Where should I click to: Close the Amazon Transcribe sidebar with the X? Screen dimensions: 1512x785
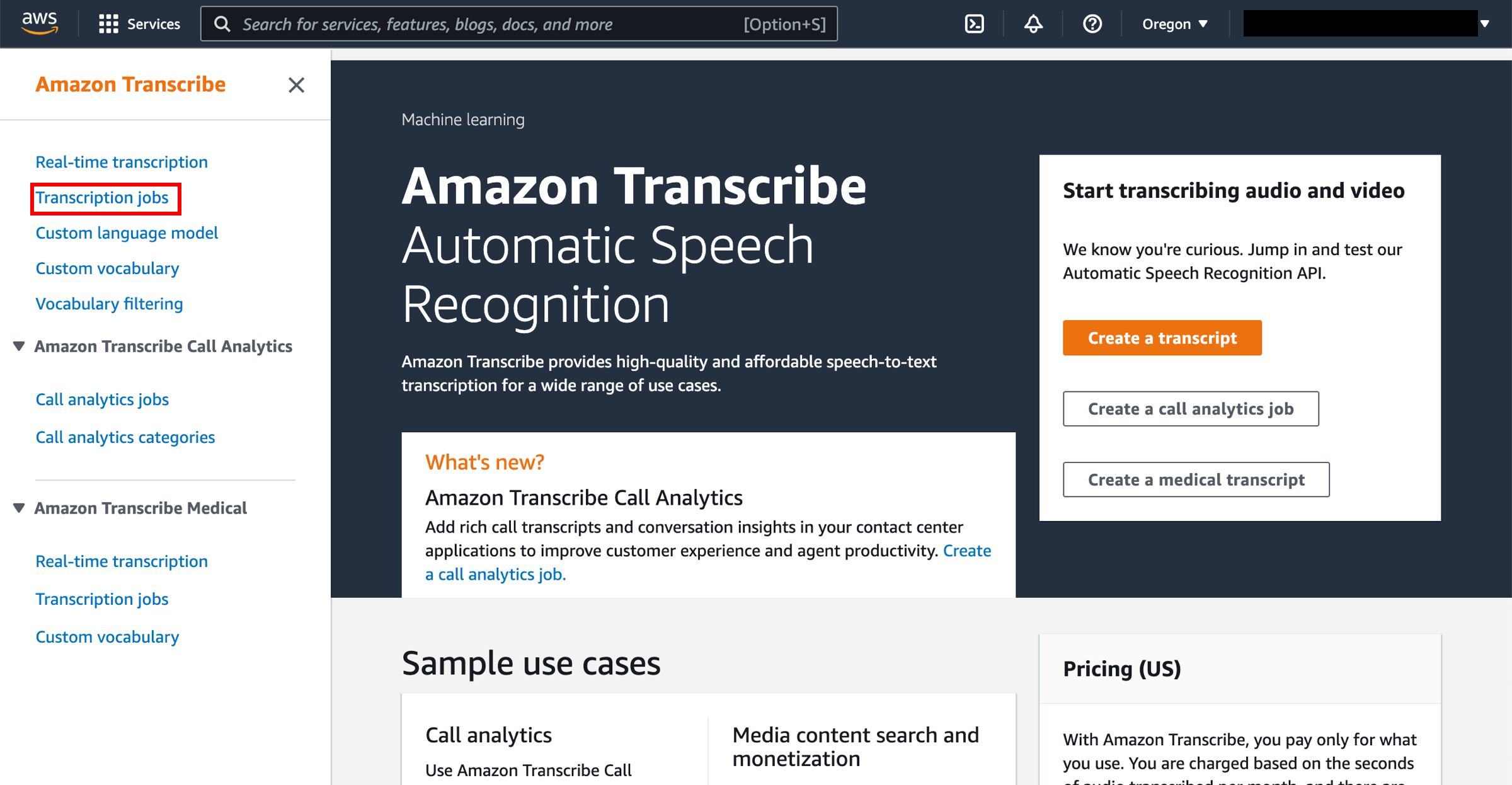[296, 84]
